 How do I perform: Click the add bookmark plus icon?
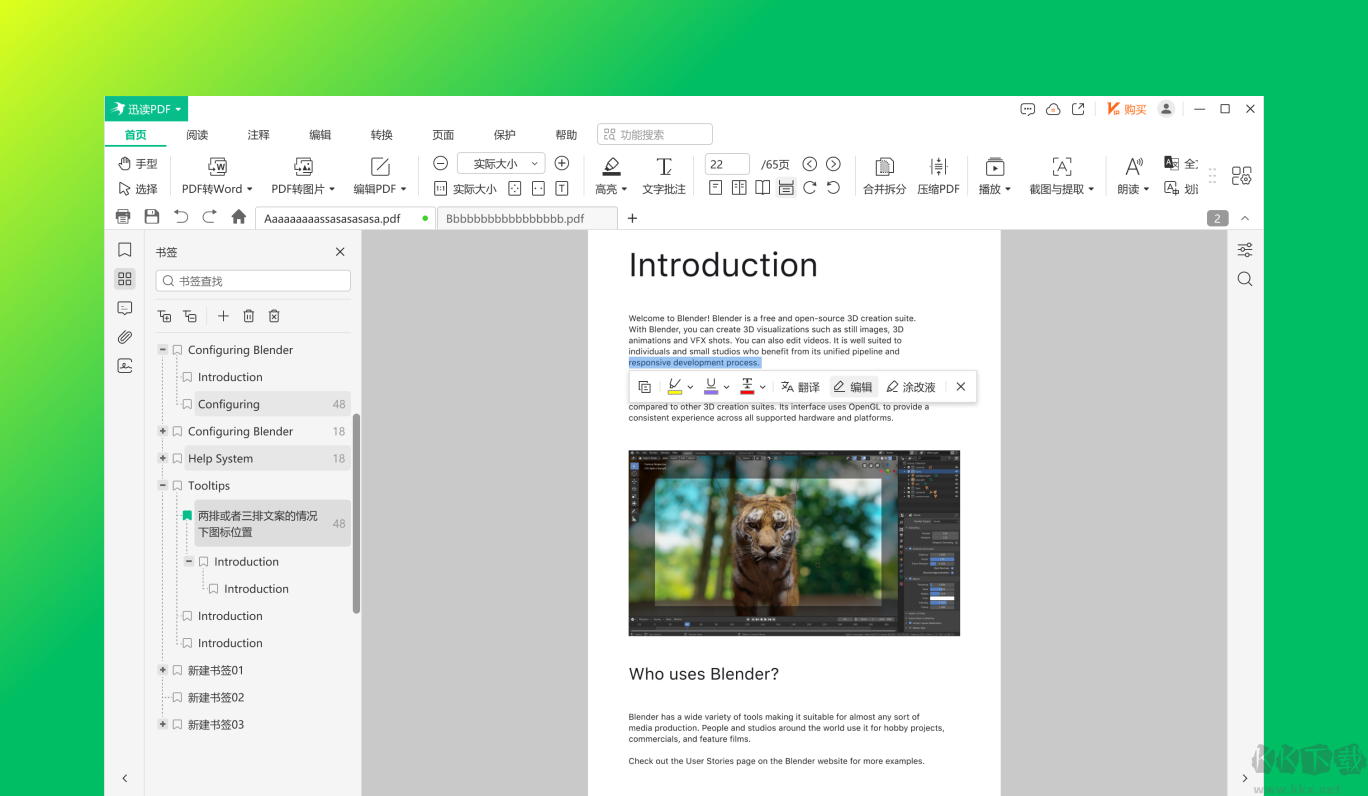[223, 316]
